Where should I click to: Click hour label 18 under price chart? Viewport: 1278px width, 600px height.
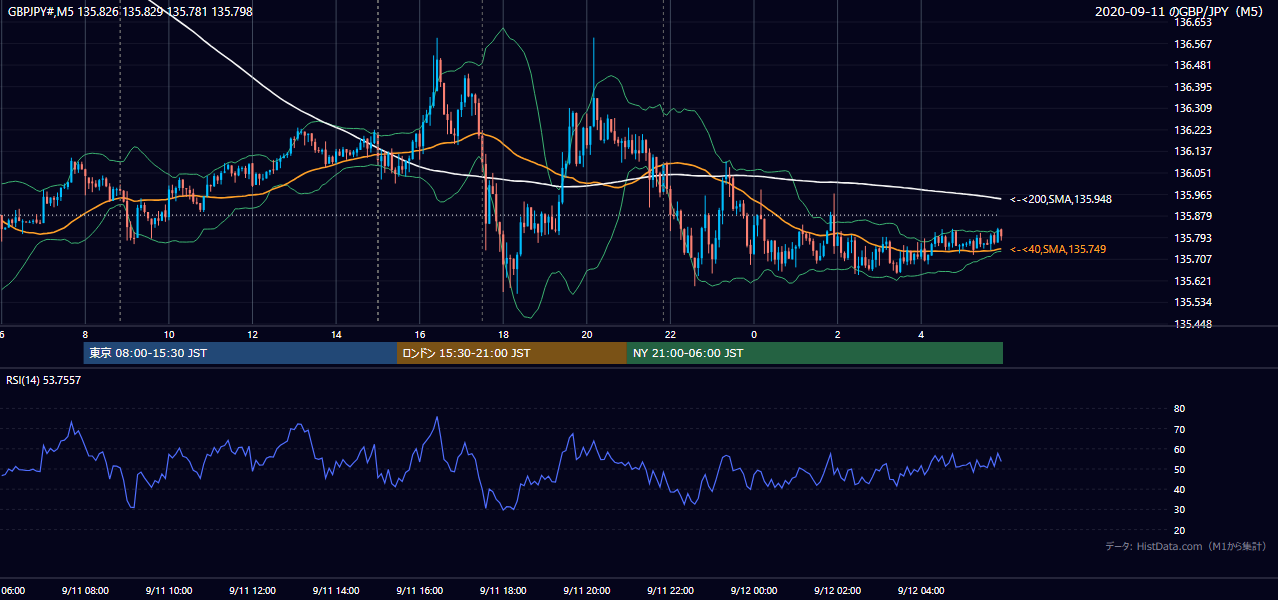(x=503, y=335)
